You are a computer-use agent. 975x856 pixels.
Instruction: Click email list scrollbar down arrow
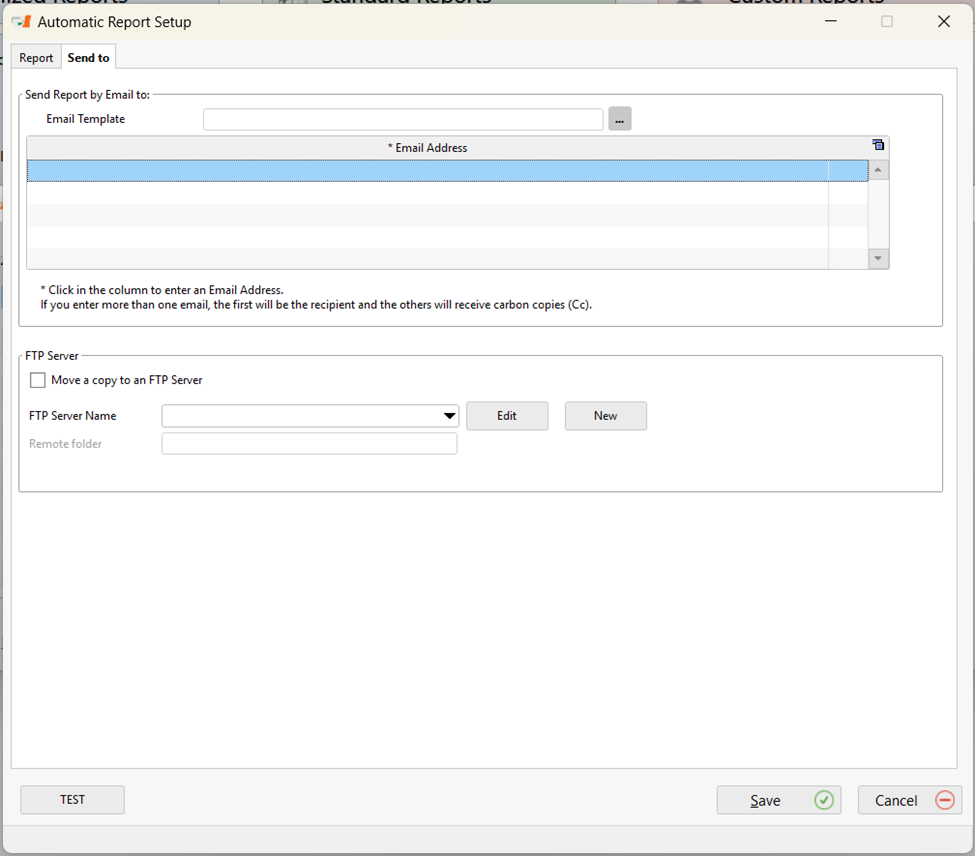pos(878,258)
